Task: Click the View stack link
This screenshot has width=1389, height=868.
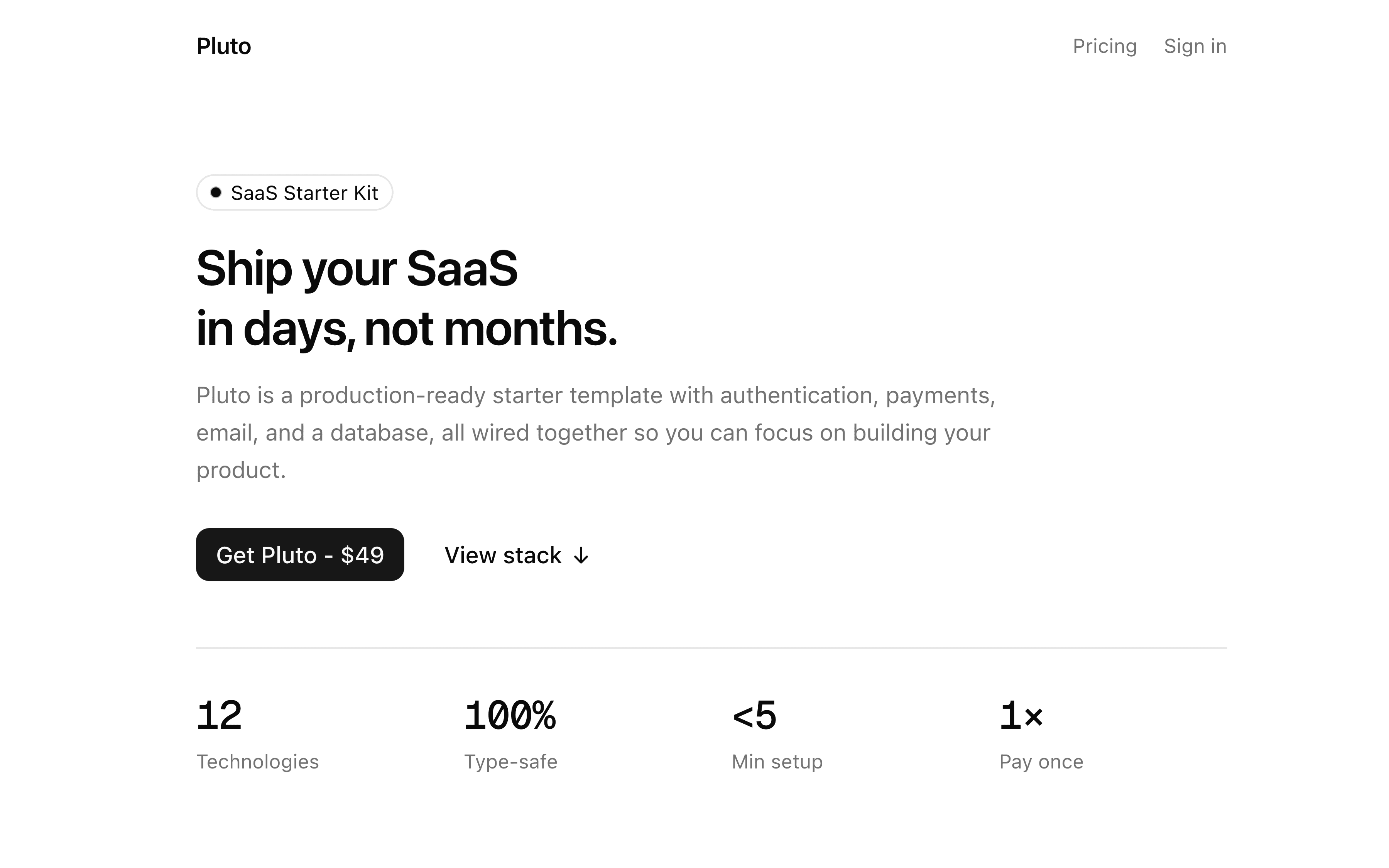Action: [x=503, y=555]
